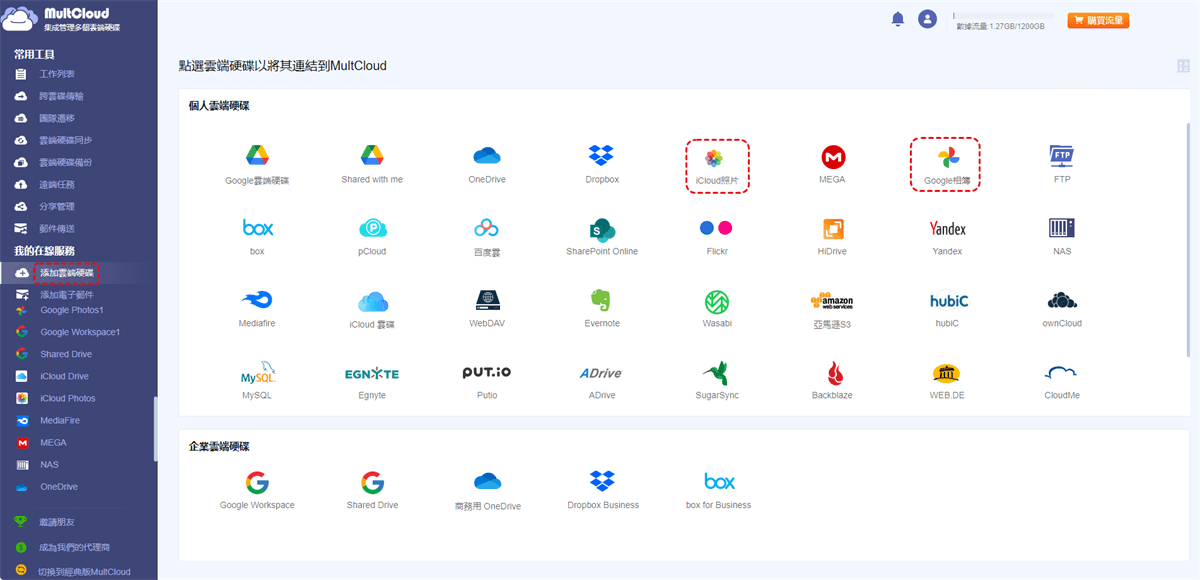Add Google Workspace business cloud
The image size is (1200, 580).
pos(257,483)
